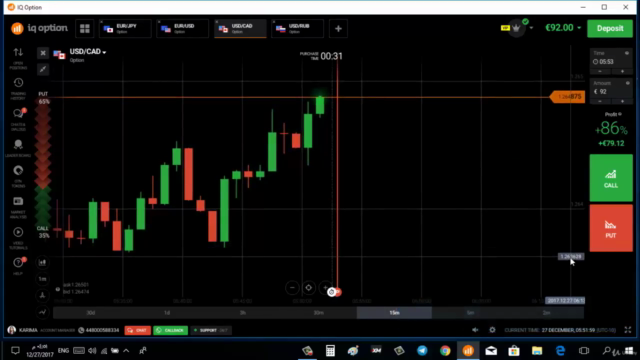
Task: Set the chart range to 30m
Action: 319,313
